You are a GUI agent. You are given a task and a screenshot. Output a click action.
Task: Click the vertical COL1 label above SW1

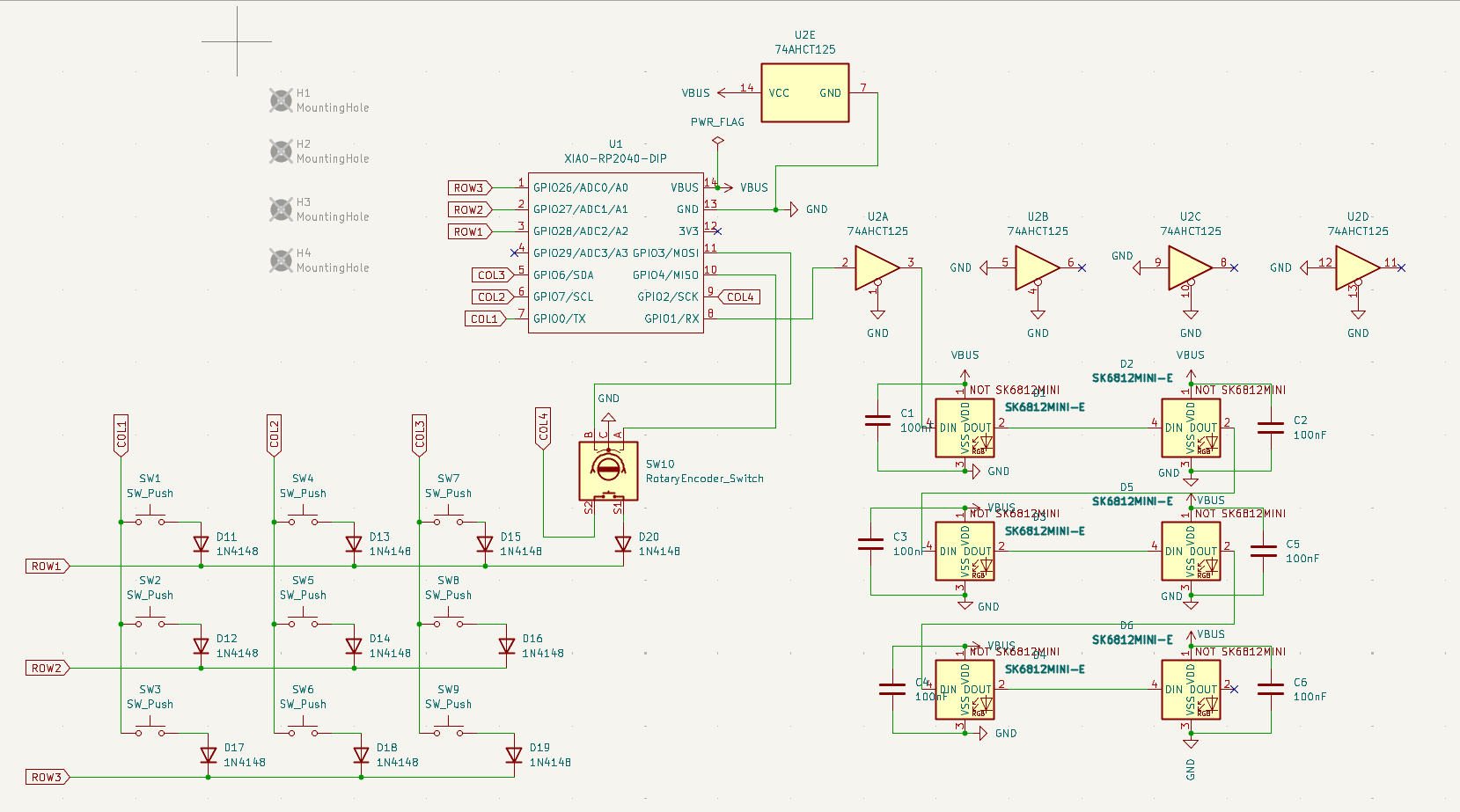121,435
